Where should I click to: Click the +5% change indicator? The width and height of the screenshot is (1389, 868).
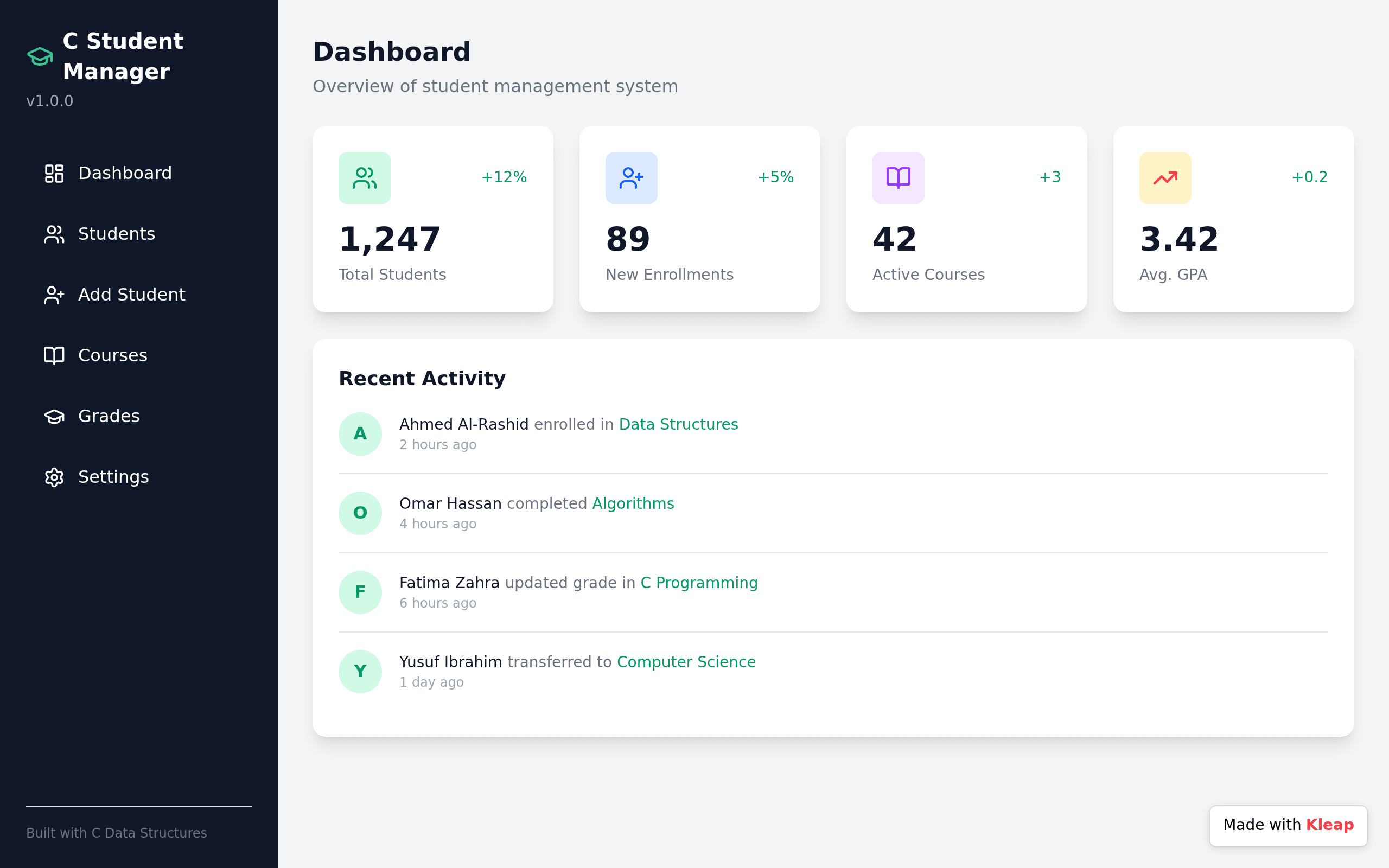[x=775, y=177]
